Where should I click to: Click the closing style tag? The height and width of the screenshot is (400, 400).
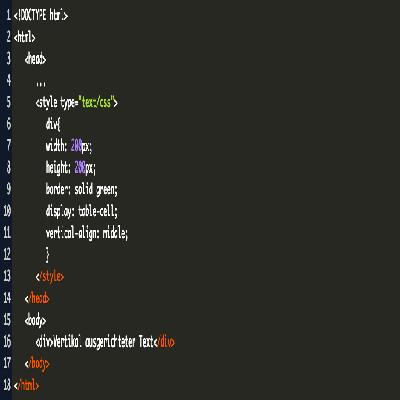pyautogui.click(x=50, y=277)
